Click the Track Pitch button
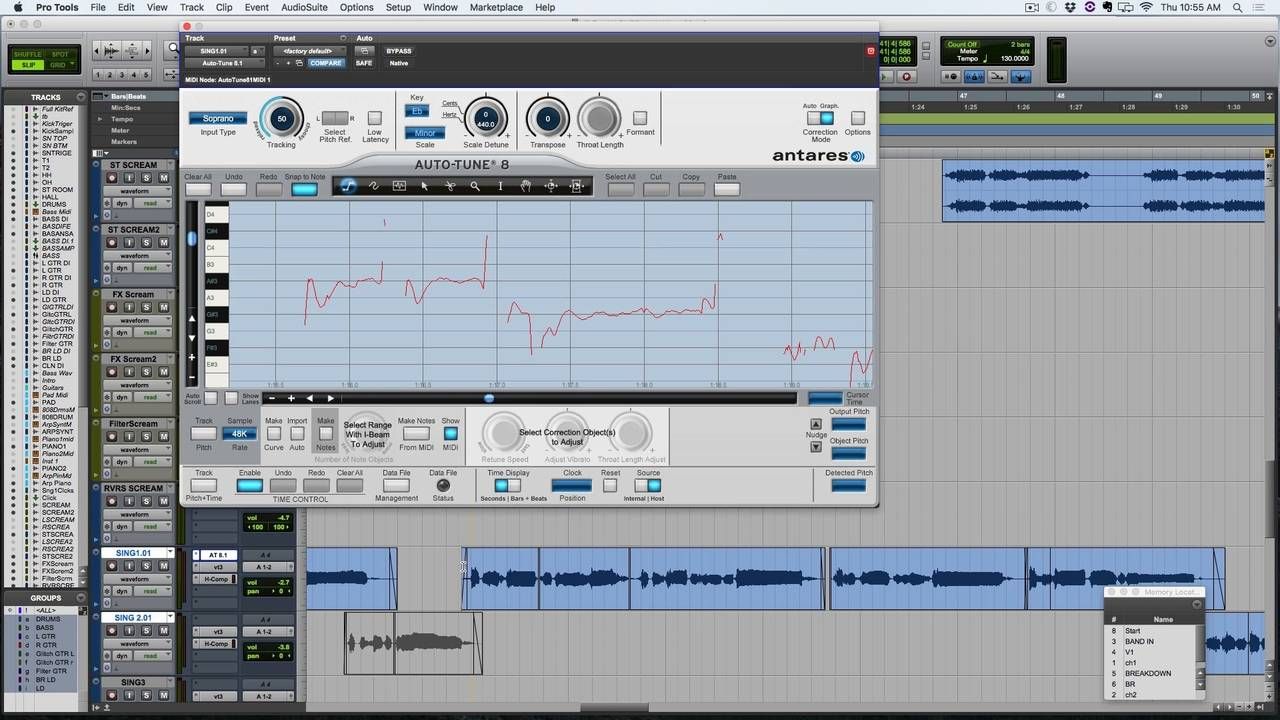This screenshot has width=1280, height=720. click(x=203, y=433)
